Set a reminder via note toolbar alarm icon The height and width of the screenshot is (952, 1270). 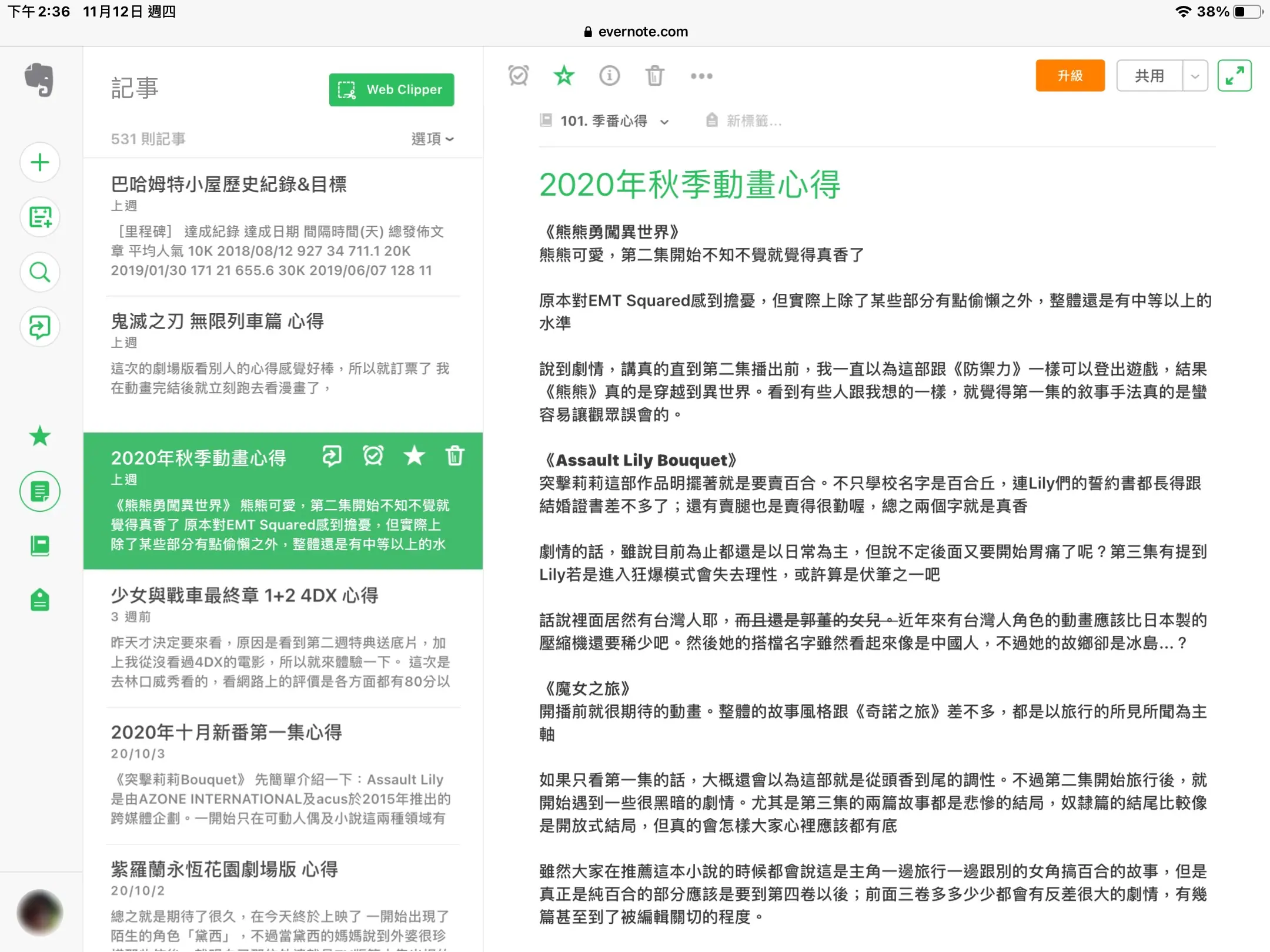[518, 76]
